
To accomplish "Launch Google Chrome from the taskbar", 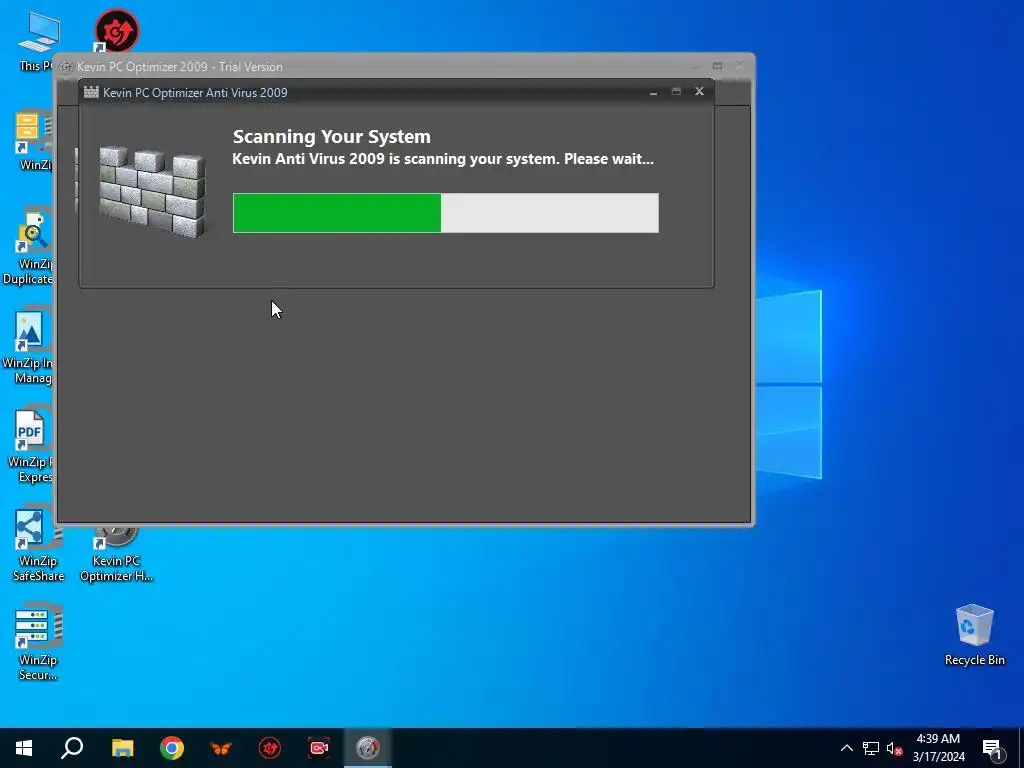I will 172,748.
